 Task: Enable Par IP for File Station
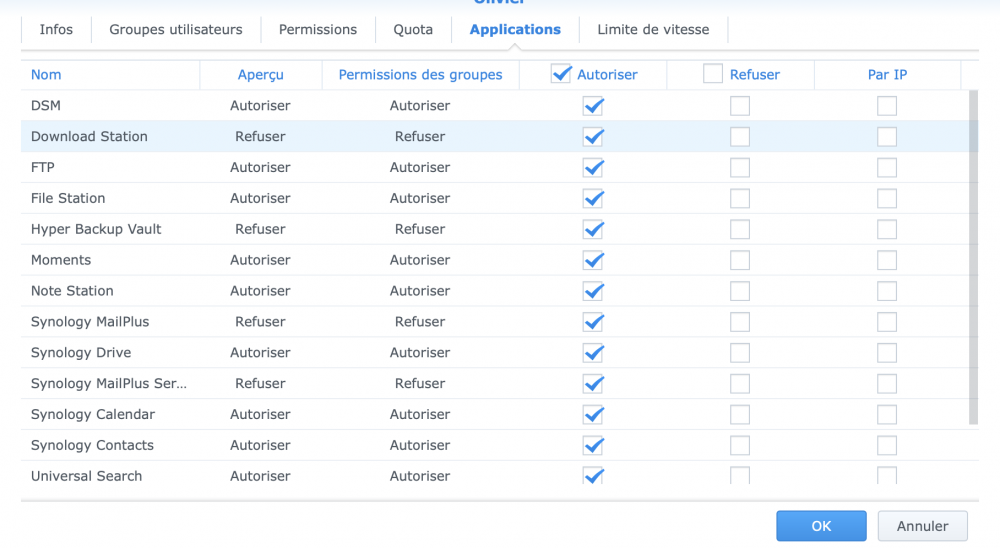point(887,199)
